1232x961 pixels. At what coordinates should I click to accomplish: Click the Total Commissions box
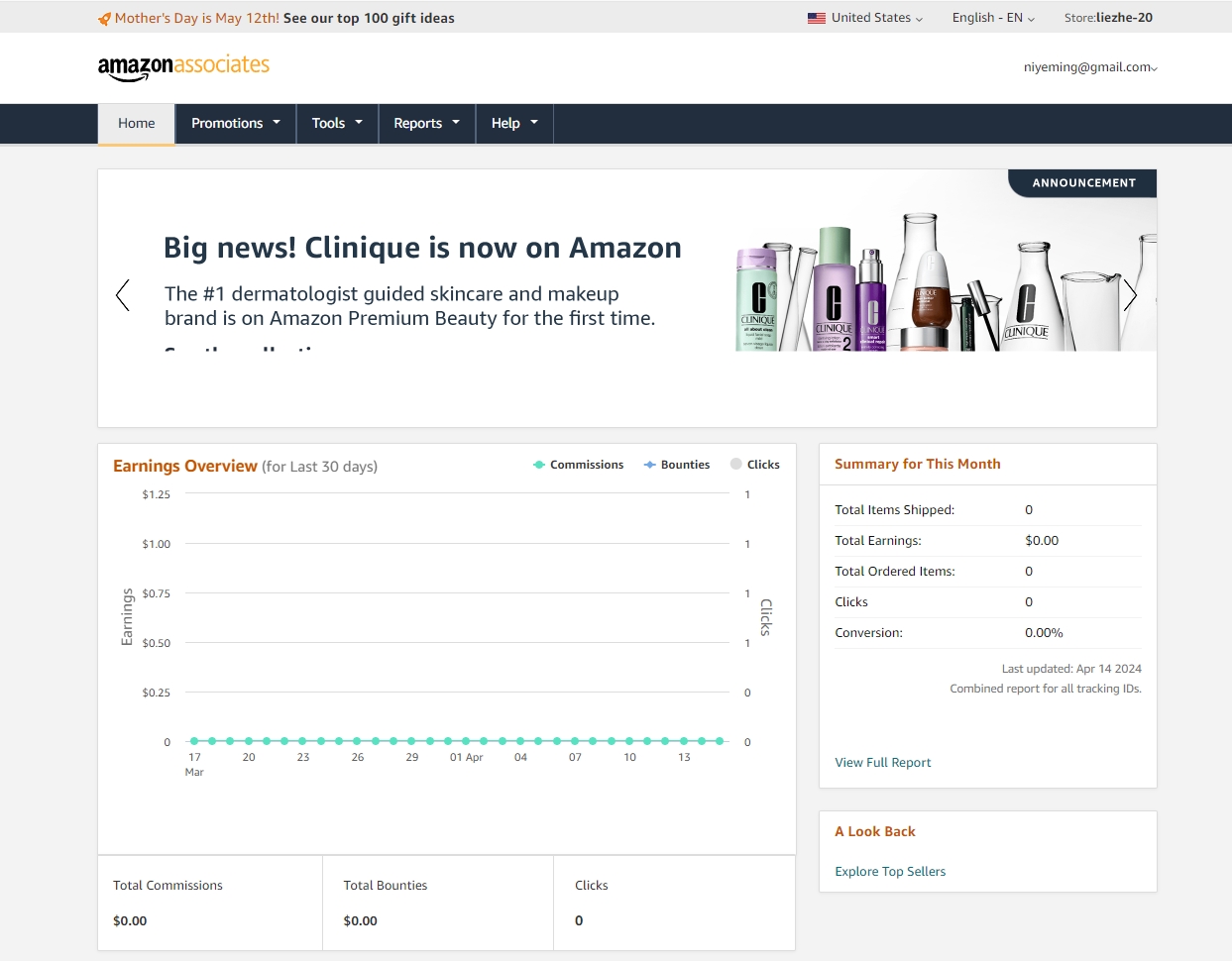[210, 903]
